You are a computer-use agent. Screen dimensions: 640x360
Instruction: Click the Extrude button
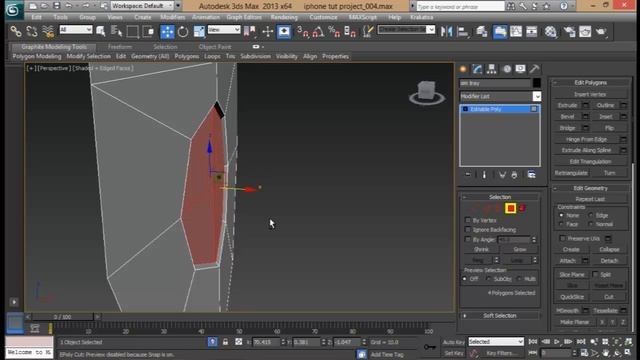[x=567, y=105]
